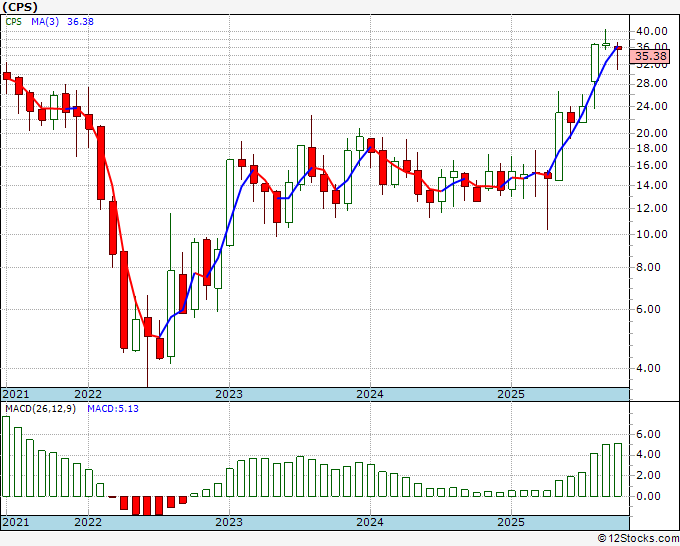Click the 6.00 MACD axis label
The height and width of the screenshot is (546, 680).
click(x=654, y=434)
